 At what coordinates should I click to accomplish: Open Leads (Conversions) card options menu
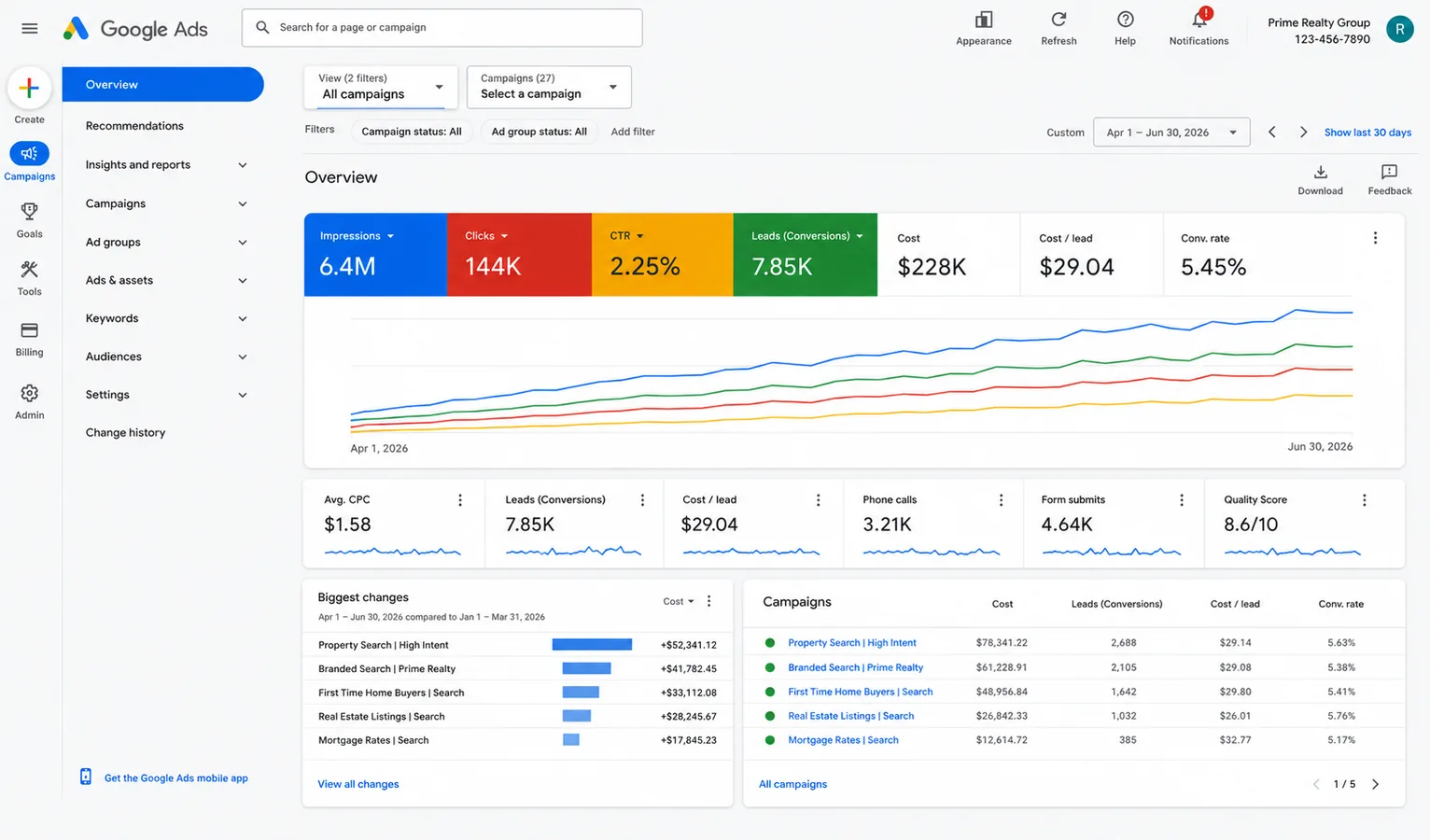[x=642, y=500]
